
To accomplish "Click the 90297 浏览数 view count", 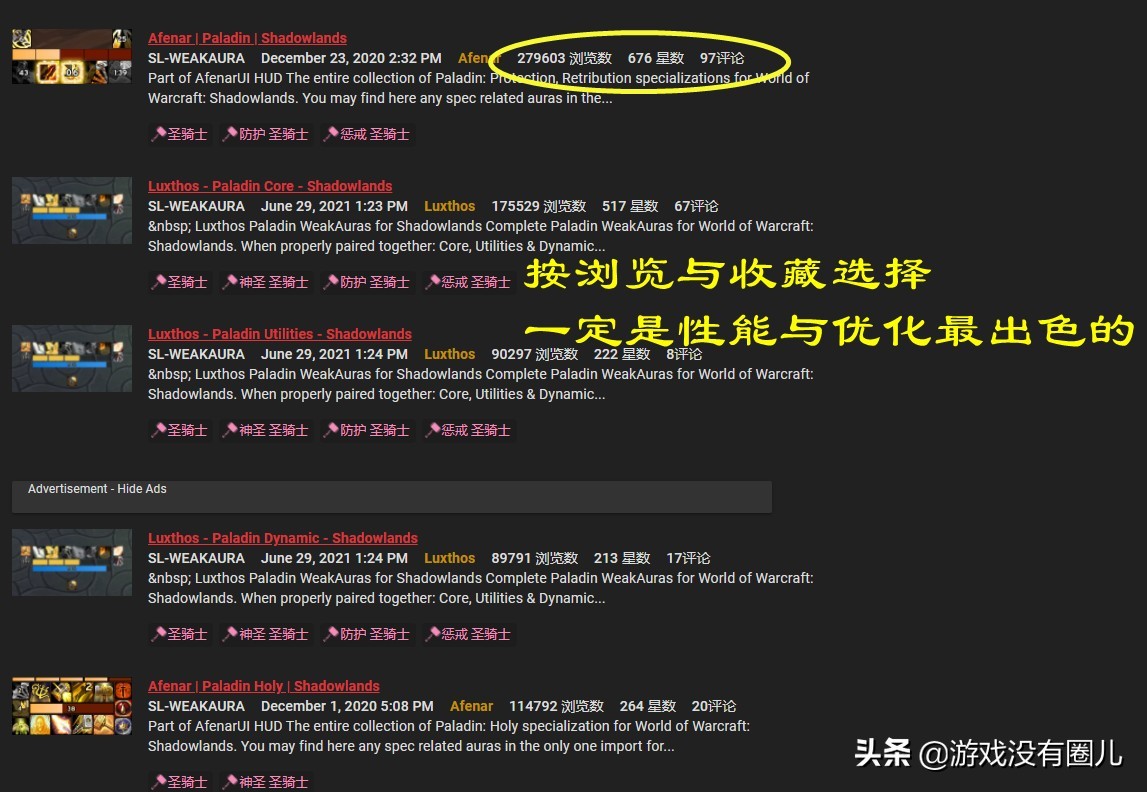I will pos(535,354).
